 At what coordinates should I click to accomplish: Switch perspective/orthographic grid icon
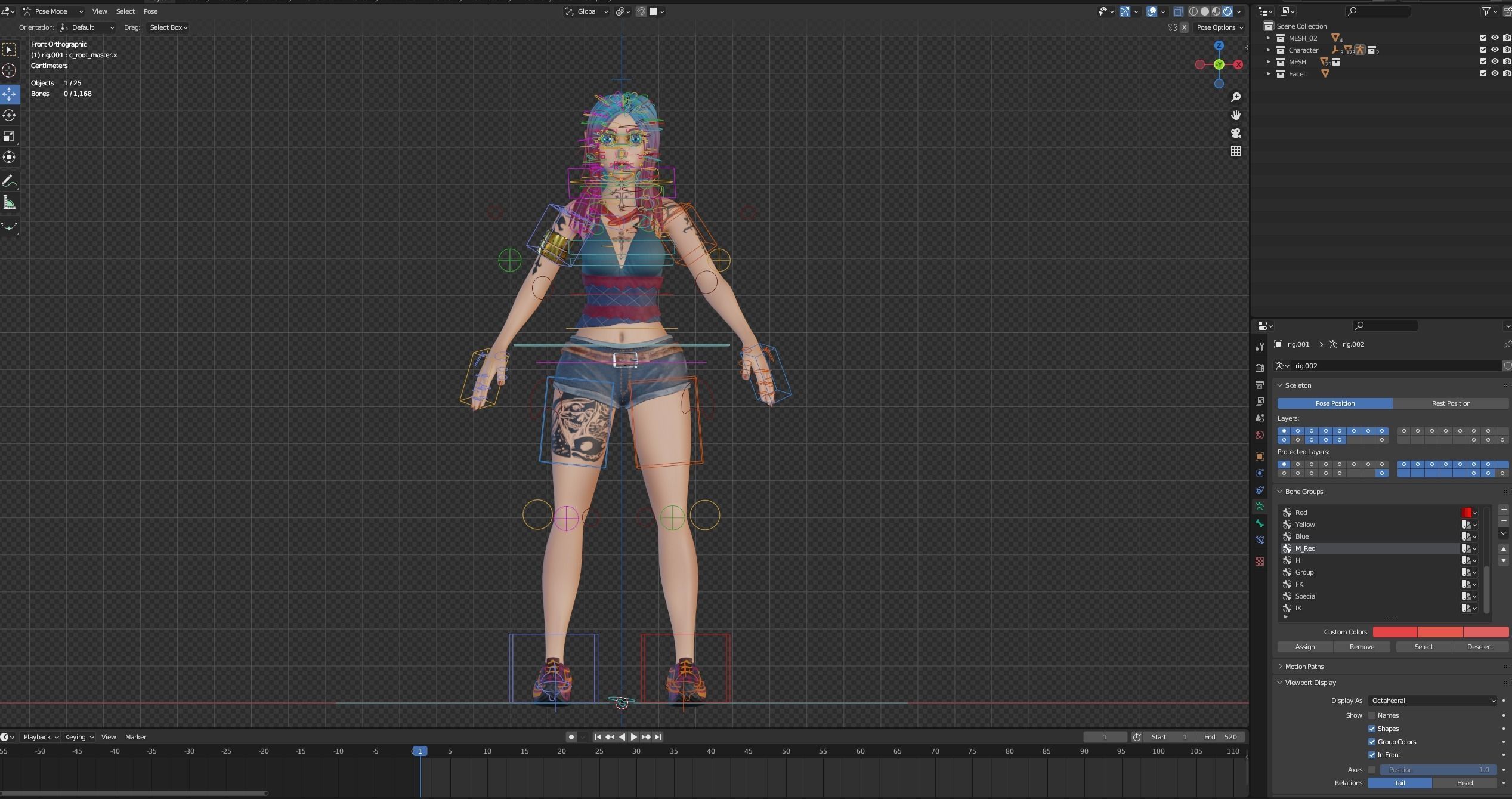(x=1235, y=151)
